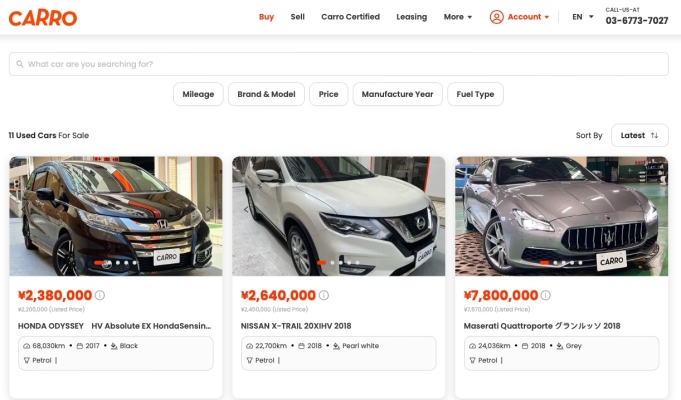The height and width of the screenshot is (400, 681).
Task: Click the ¥2,380,000 price
Action: 55,295
